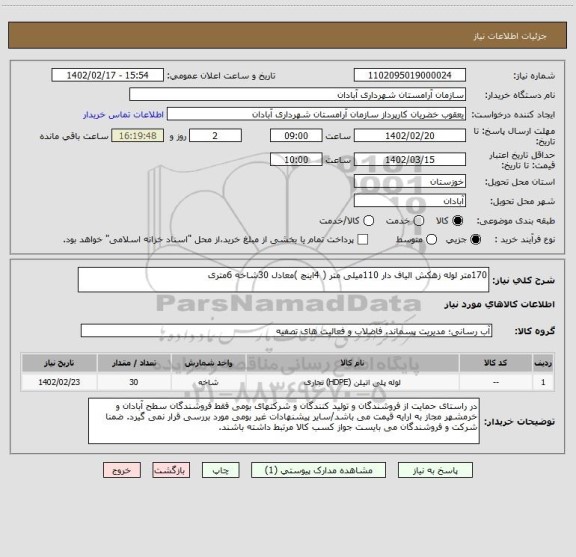This screenshot has width=576, height=557.
Task: Click the announcement date field 1402/02/17 - 15:54
Action: click(x=108, y=75)
